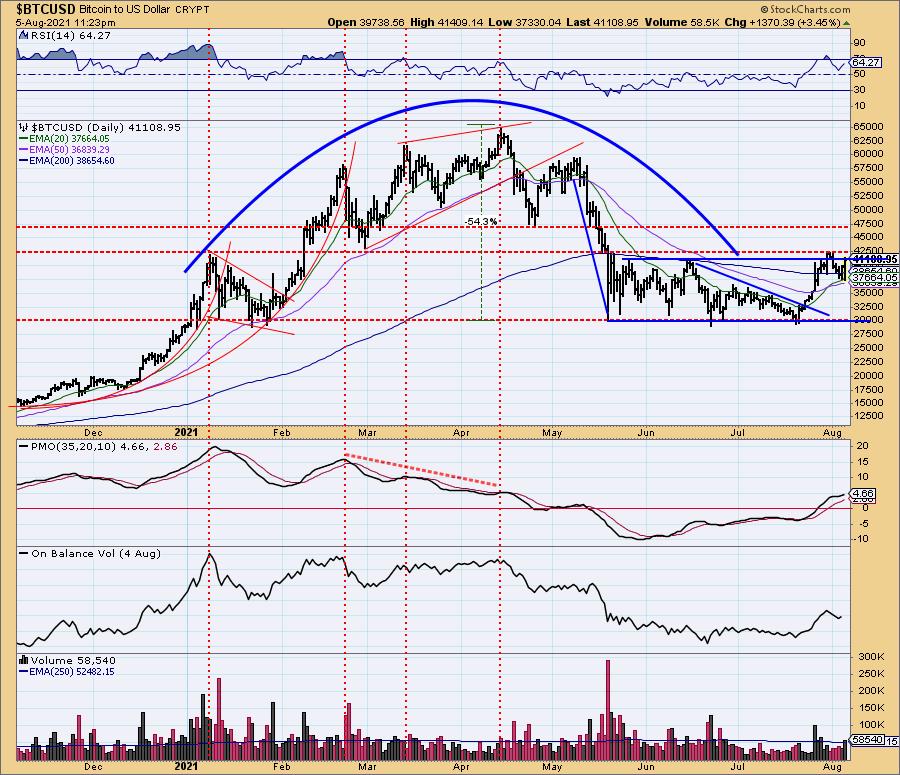This screenshot has height=775, width=900.
Task: Click the EMA(200) 38654.60 legend entry
Action: click(67, 161)
